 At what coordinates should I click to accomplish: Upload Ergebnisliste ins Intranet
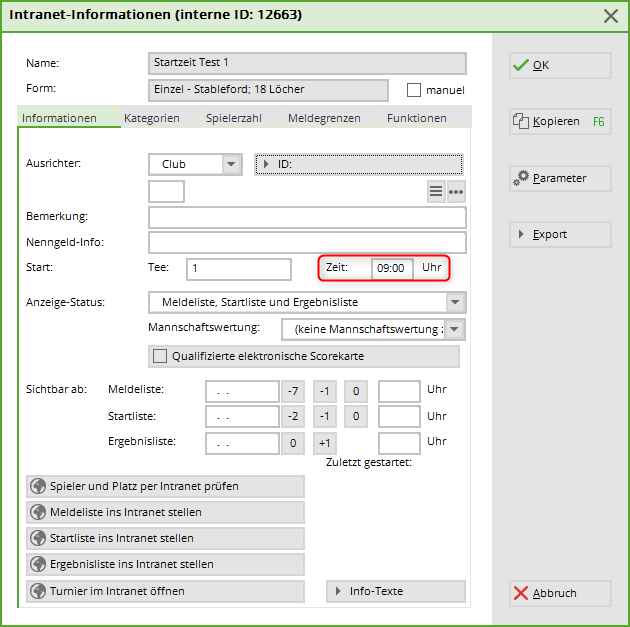(165, 564)
